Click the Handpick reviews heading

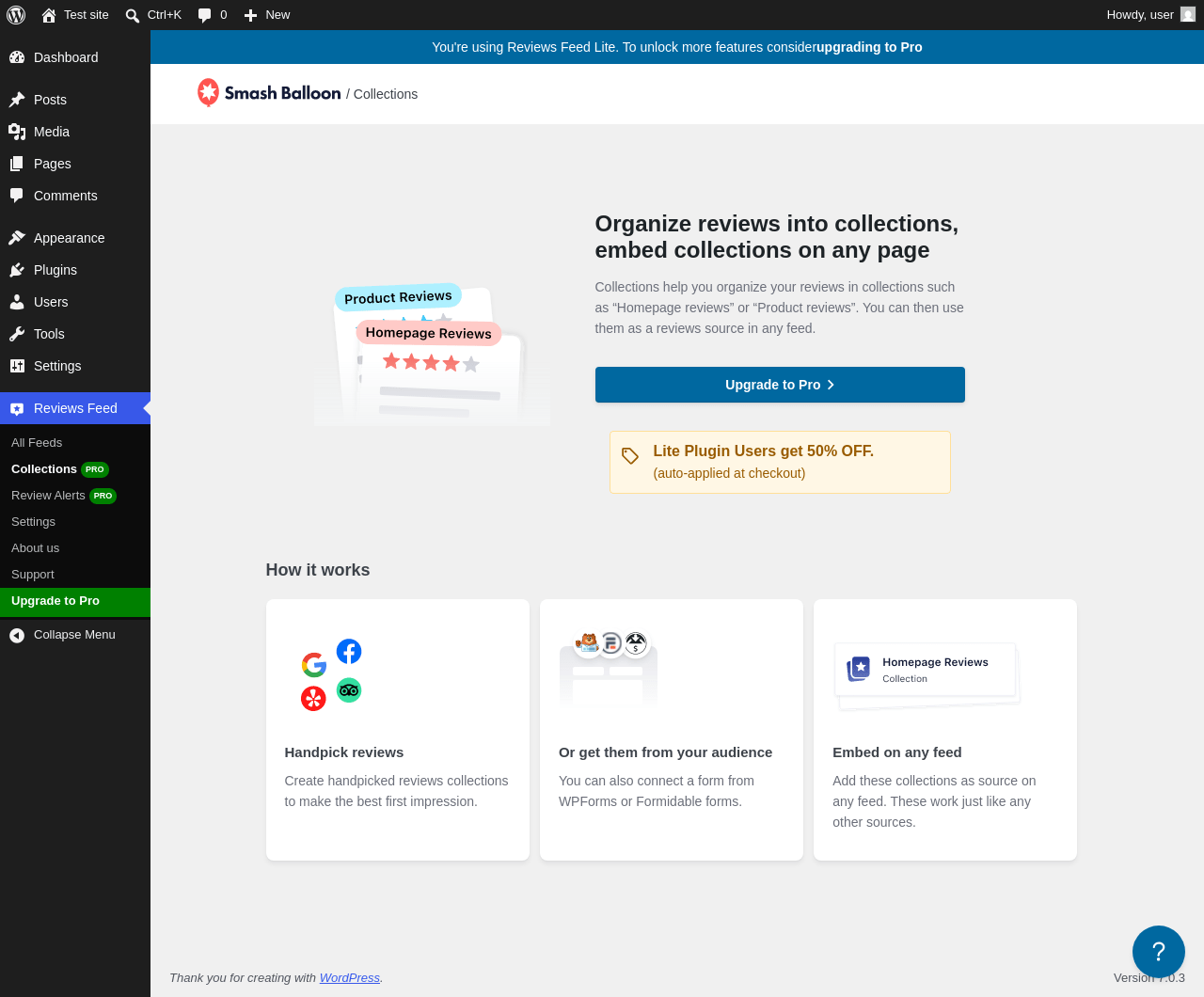pyautogui.click(x=344, y=752)
